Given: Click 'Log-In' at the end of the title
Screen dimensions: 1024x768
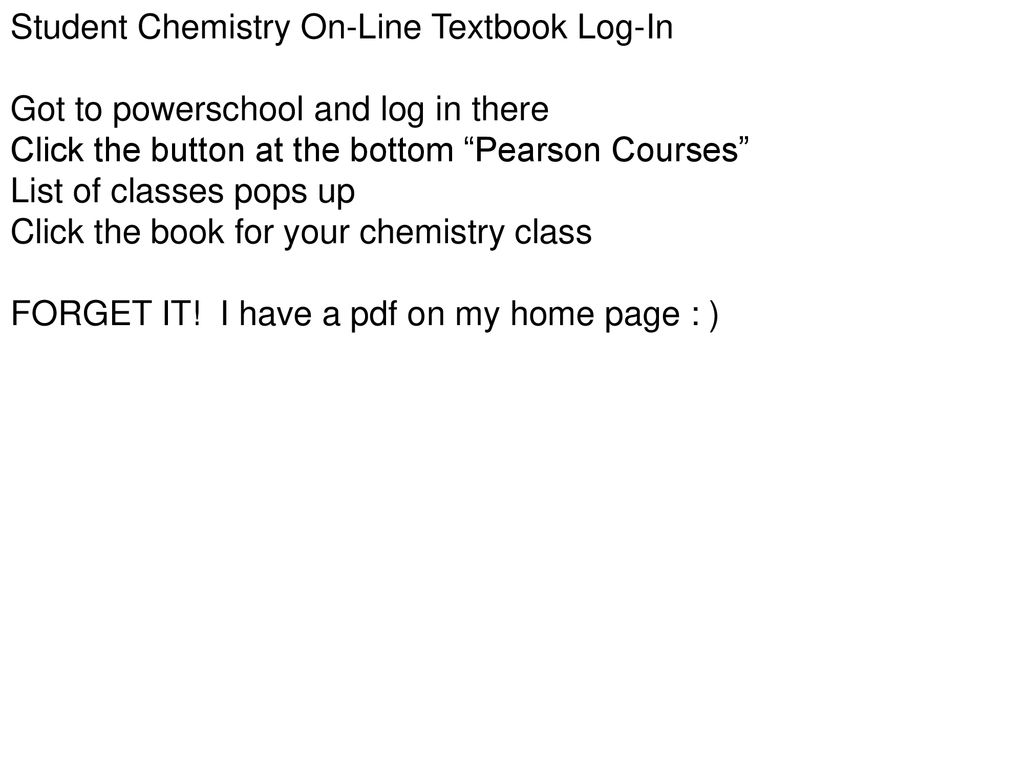Looking at the screenshot, I should point(625,29).
